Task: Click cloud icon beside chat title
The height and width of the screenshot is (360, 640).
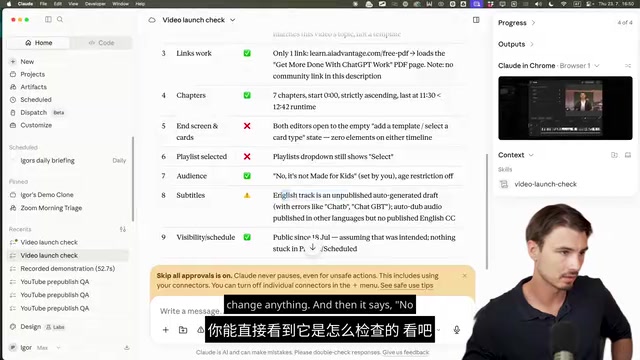Action: [152, 20]
